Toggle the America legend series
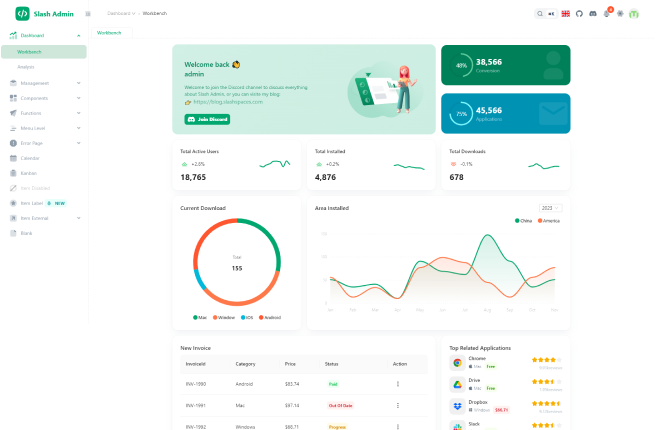The image size is (656, 430). [x=549, y=220]
